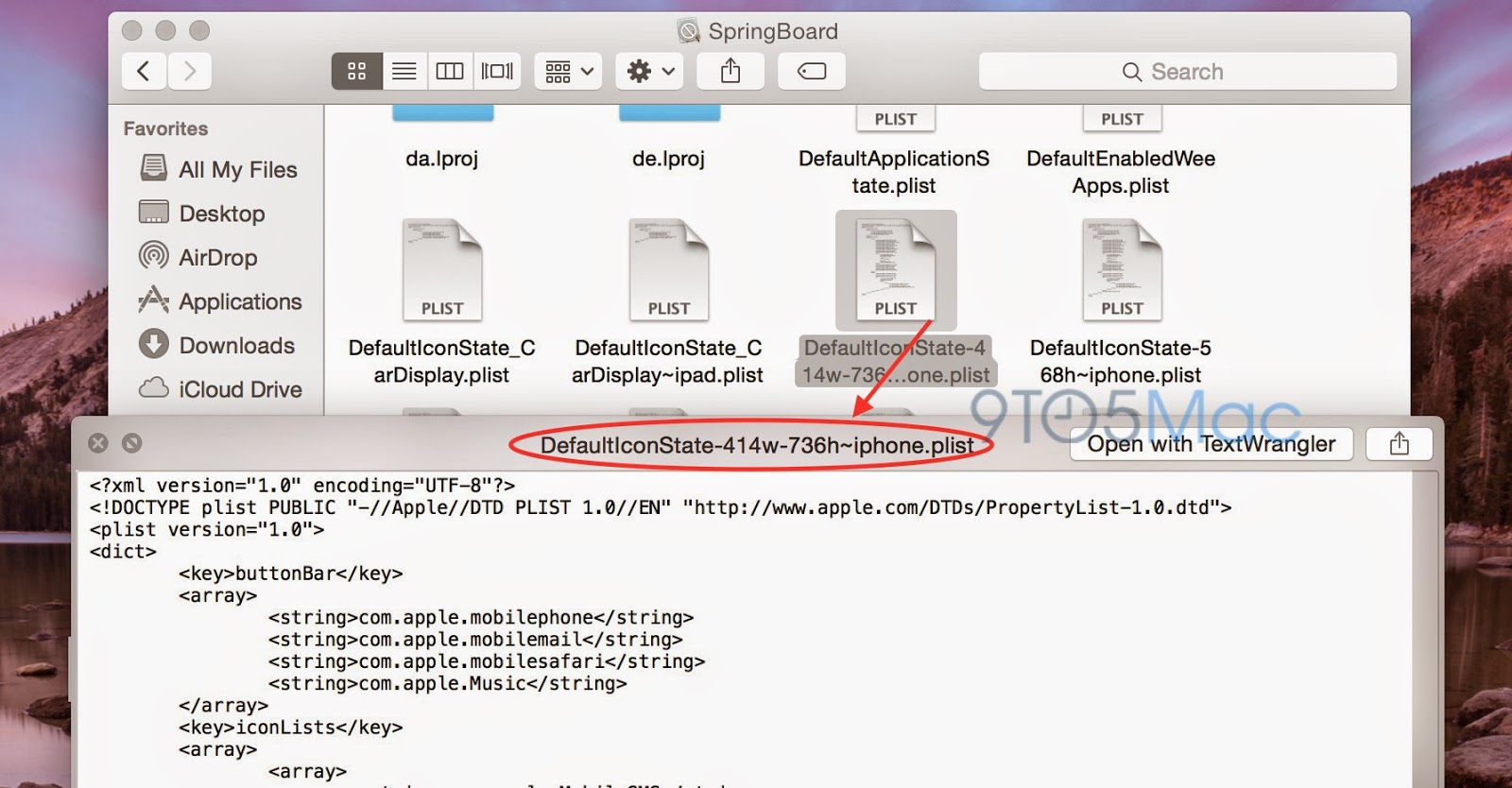Click the Finder toolbar Share button
Viewport: 1512px width, 788px height.
[x=730, y=71]
